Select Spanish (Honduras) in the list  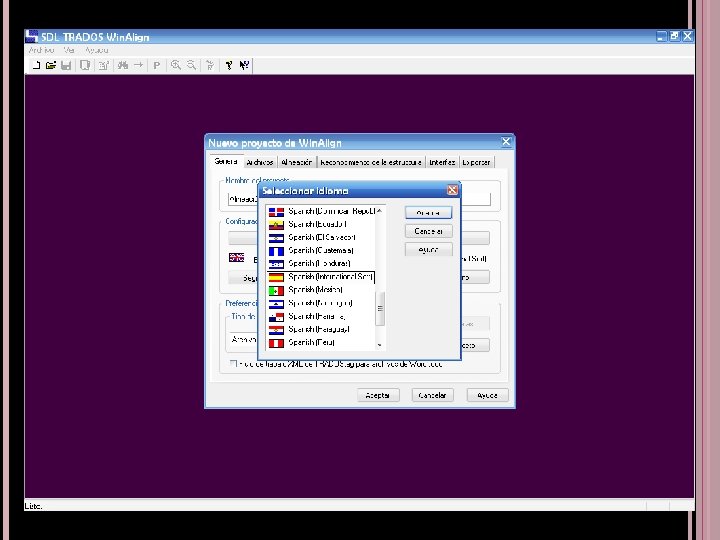coord(321,264)
